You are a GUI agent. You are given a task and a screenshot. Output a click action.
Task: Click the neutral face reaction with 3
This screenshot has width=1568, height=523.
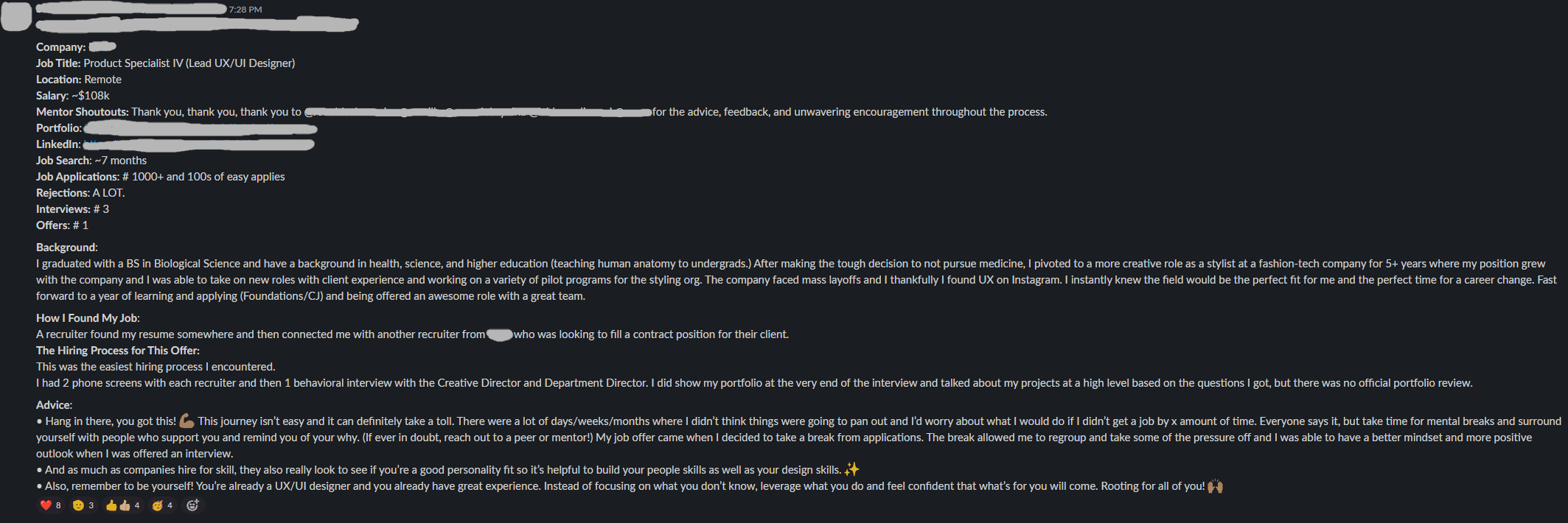point(83,505)
